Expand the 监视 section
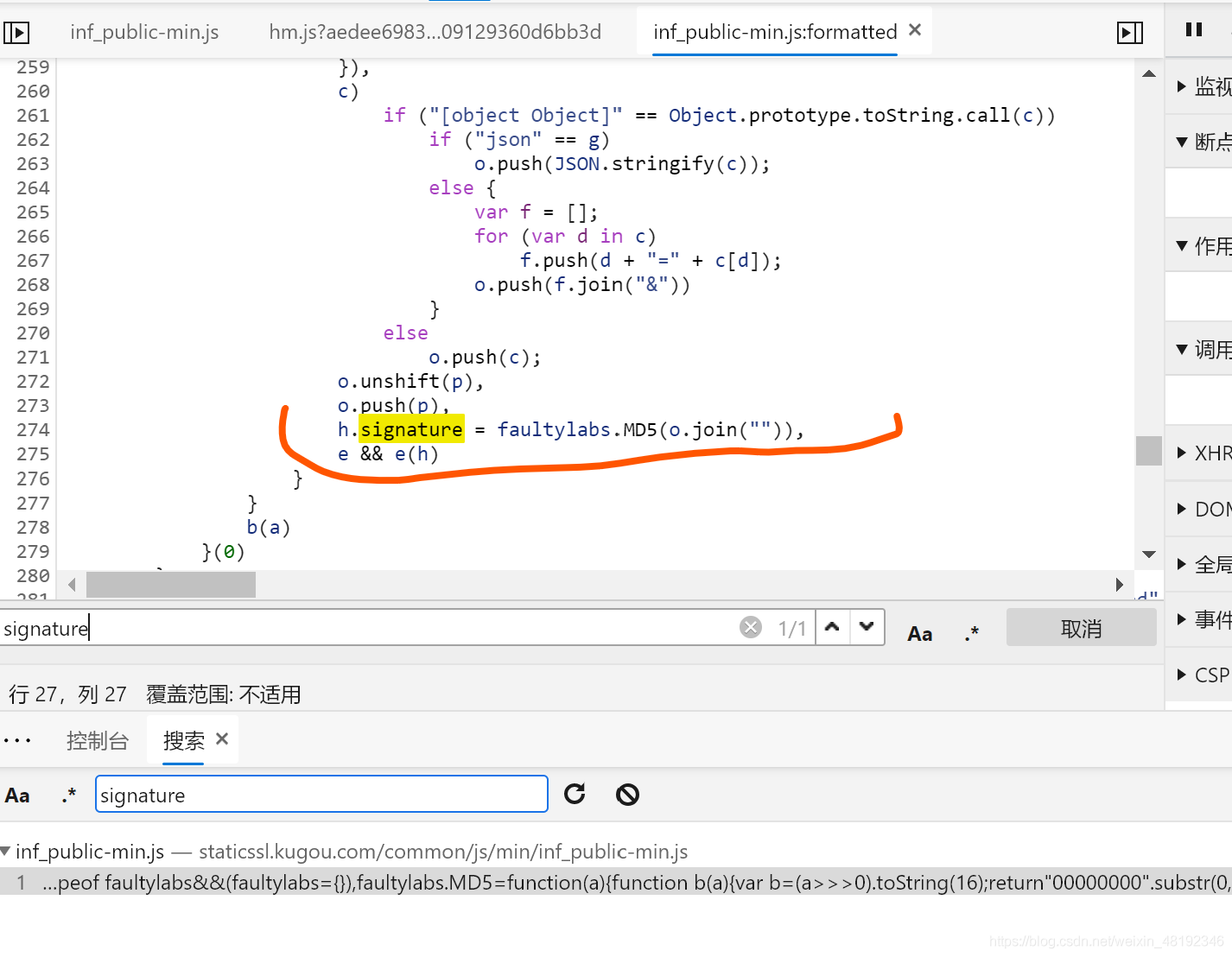Image resolution: width=1232 pixels, height=957 pixels. click(1182, 86)
